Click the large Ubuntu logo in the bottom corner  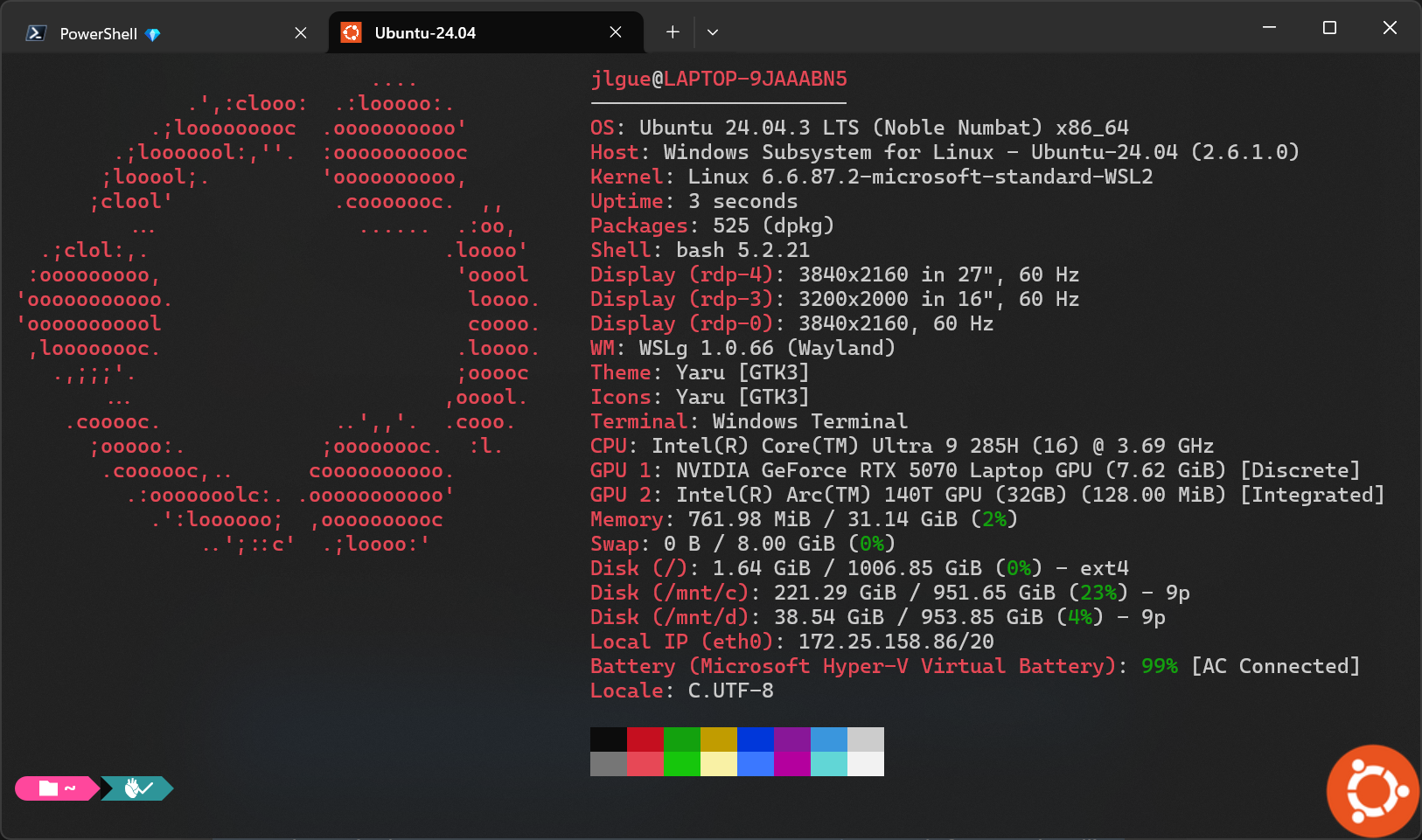(x=1373, y=791)
